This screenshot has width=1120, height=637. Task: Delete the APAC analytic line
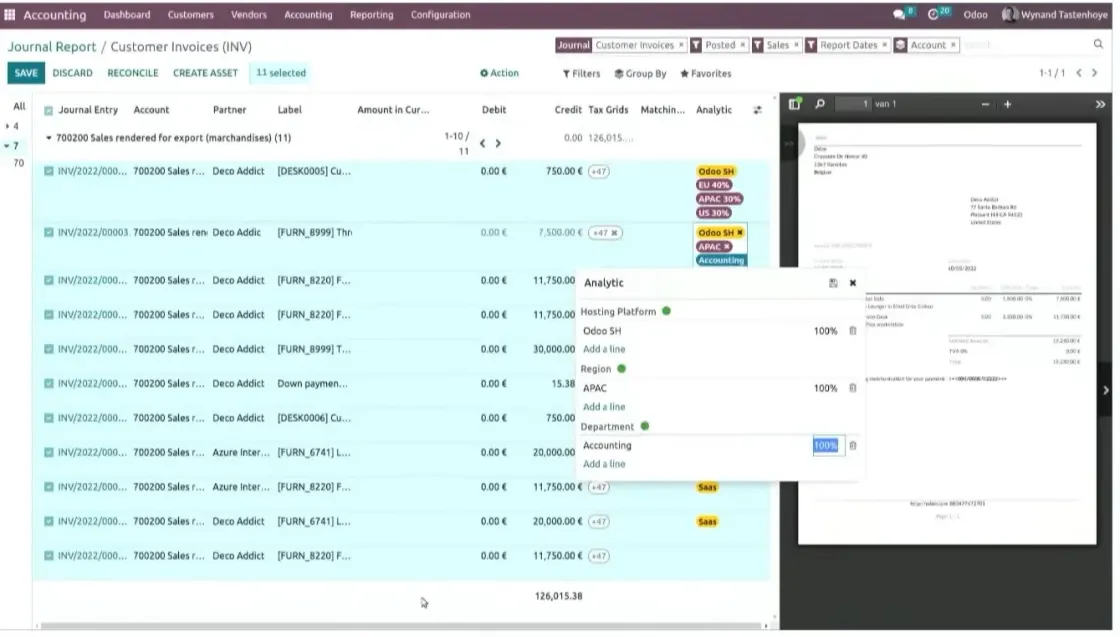click(853, 388)
